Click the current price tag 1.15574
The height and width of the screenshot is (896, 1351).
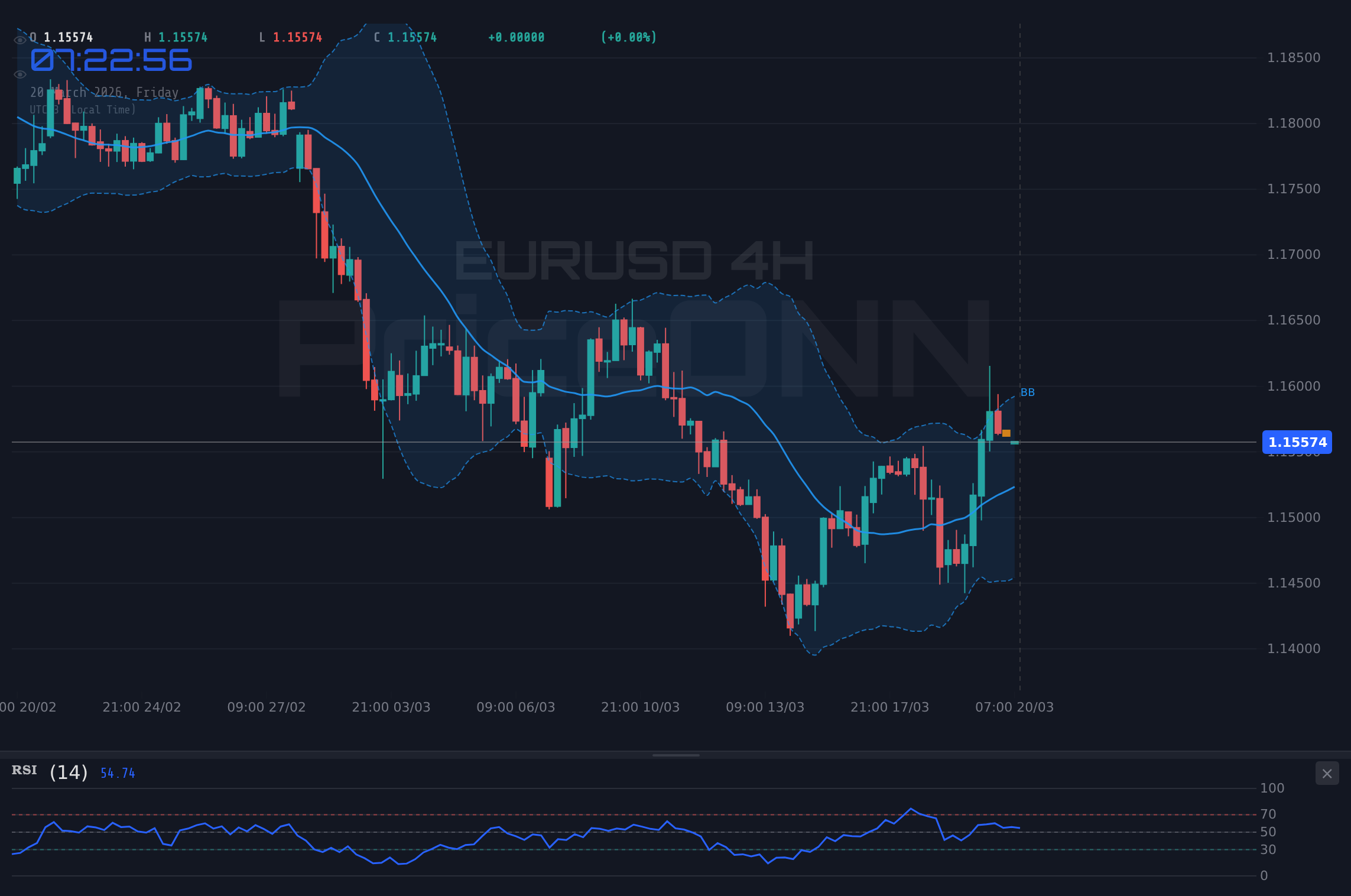coord(1297,442)
